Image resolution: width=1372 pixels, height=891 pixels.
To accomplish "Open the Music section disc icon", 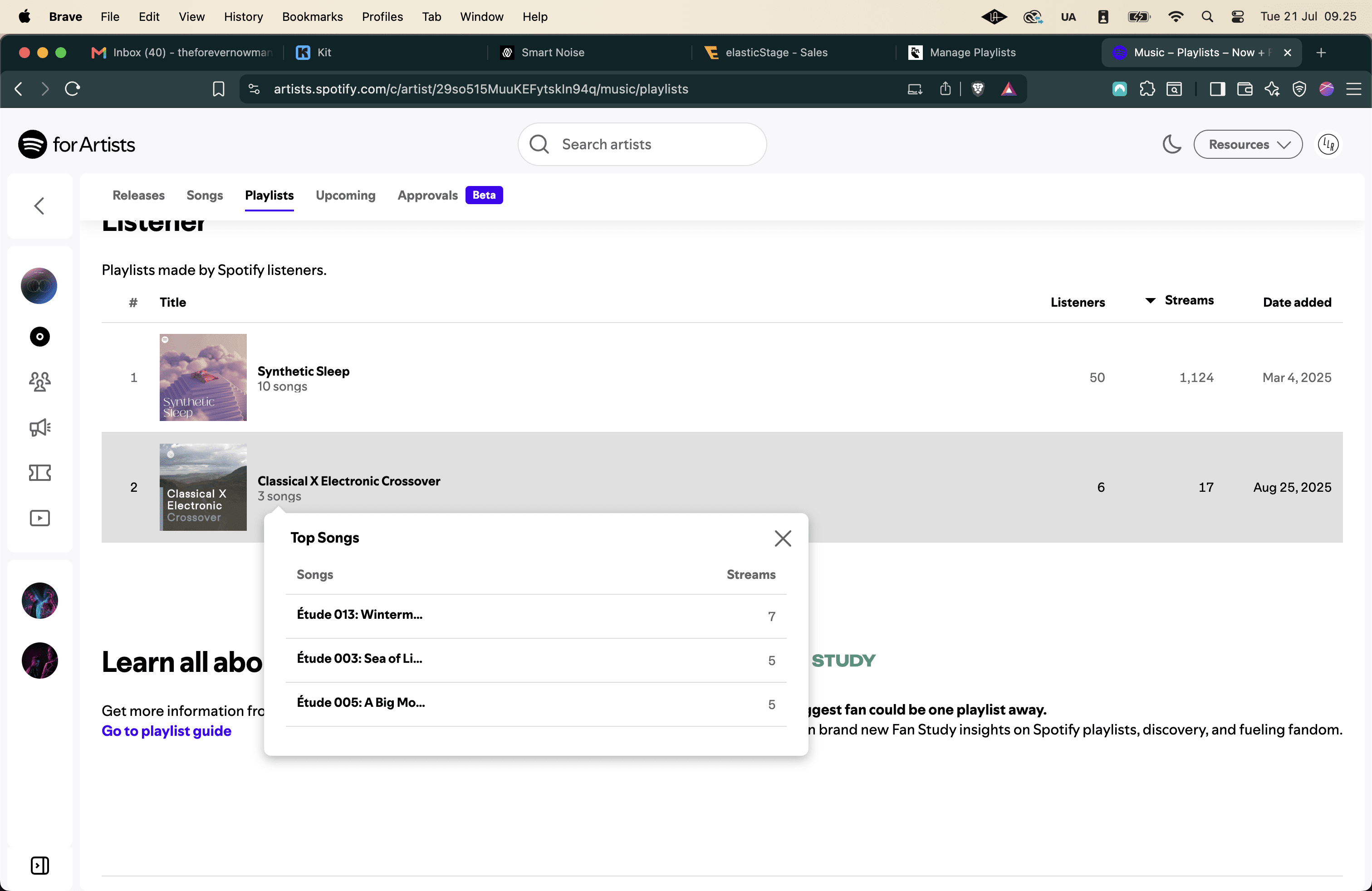I will tap(40, 337).
